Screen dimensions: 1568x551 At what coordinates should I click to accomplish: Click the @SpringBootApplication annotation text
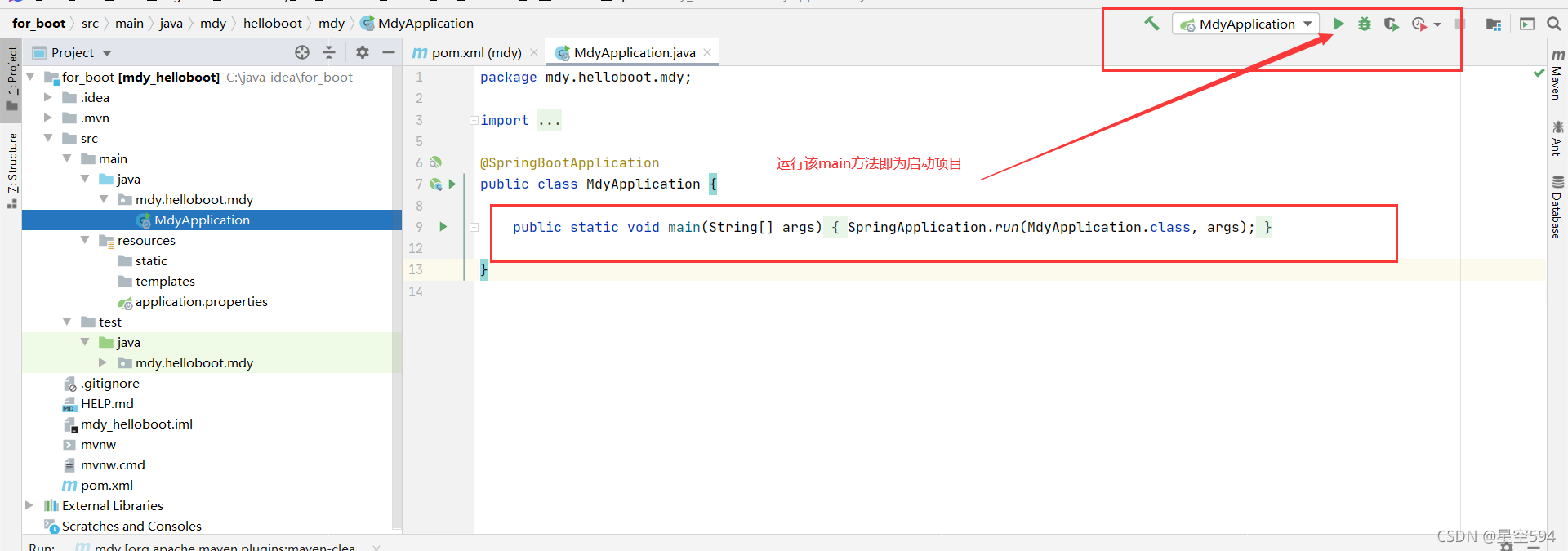569,162
